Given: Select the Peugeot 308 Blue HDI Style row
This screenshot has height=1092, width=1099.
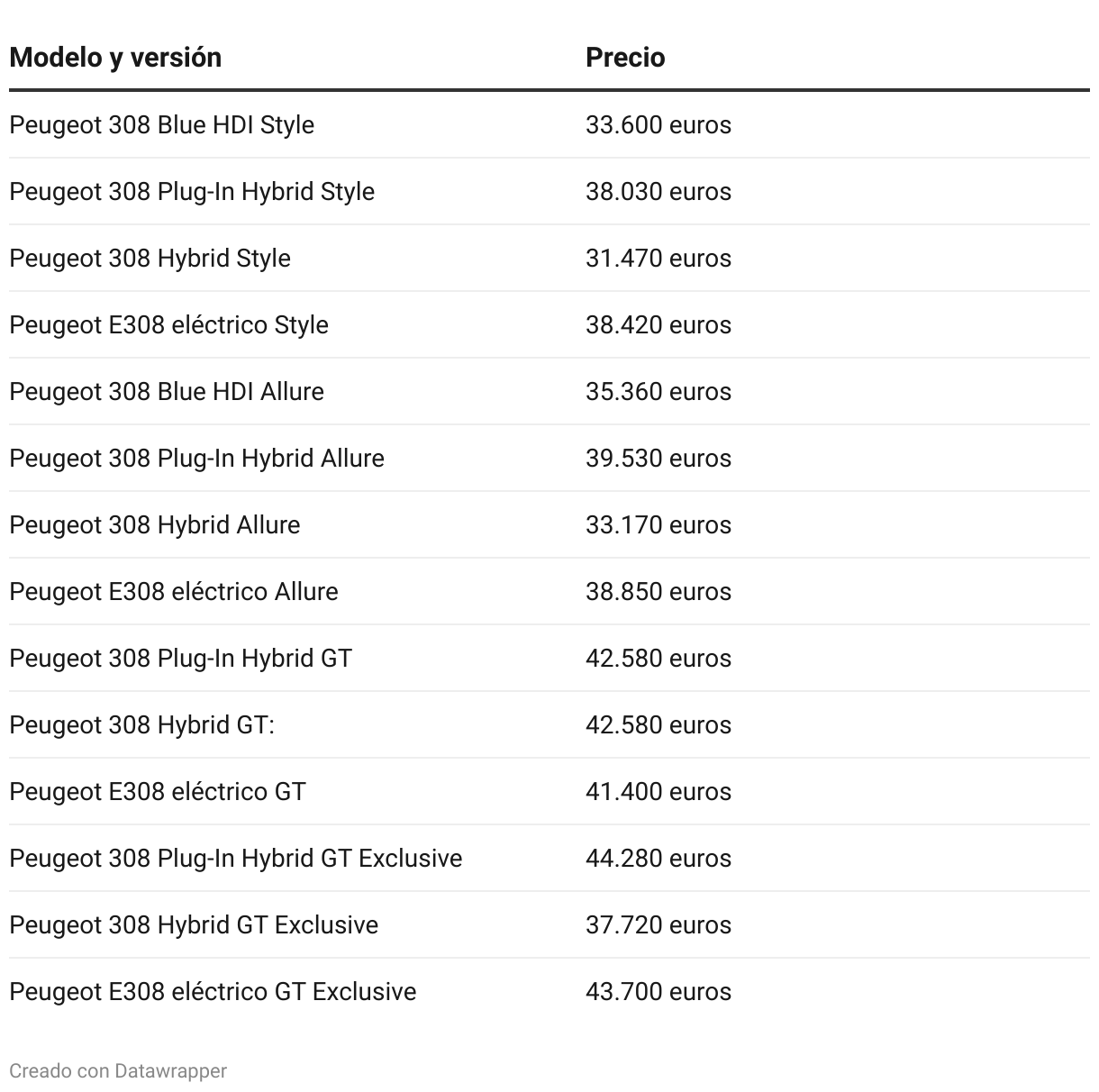Looking at the screenshot, I should coord(162,124).
